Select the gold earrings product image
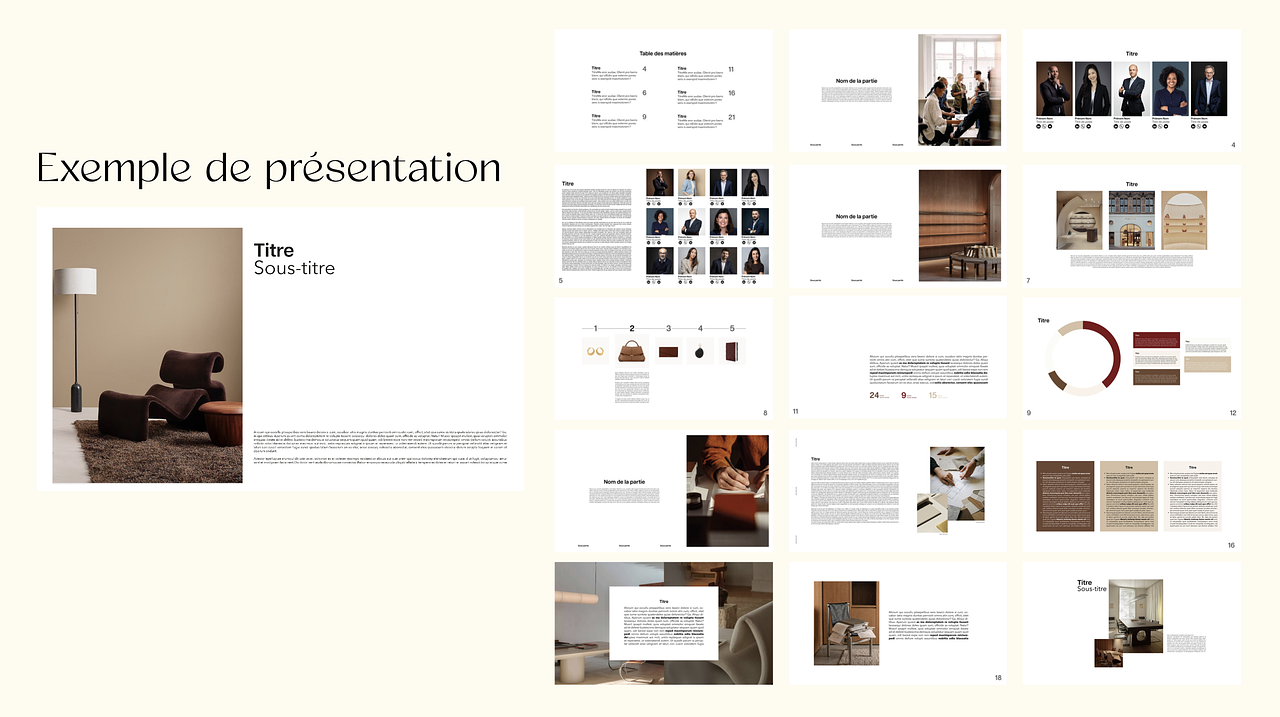 pos(595,351)
